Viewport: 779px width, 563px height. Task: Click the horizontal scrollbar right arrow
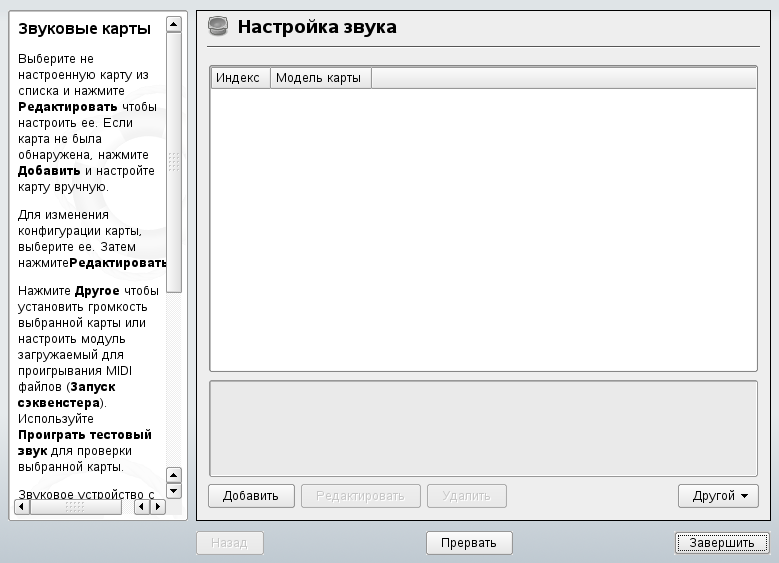tap(158, 507)
